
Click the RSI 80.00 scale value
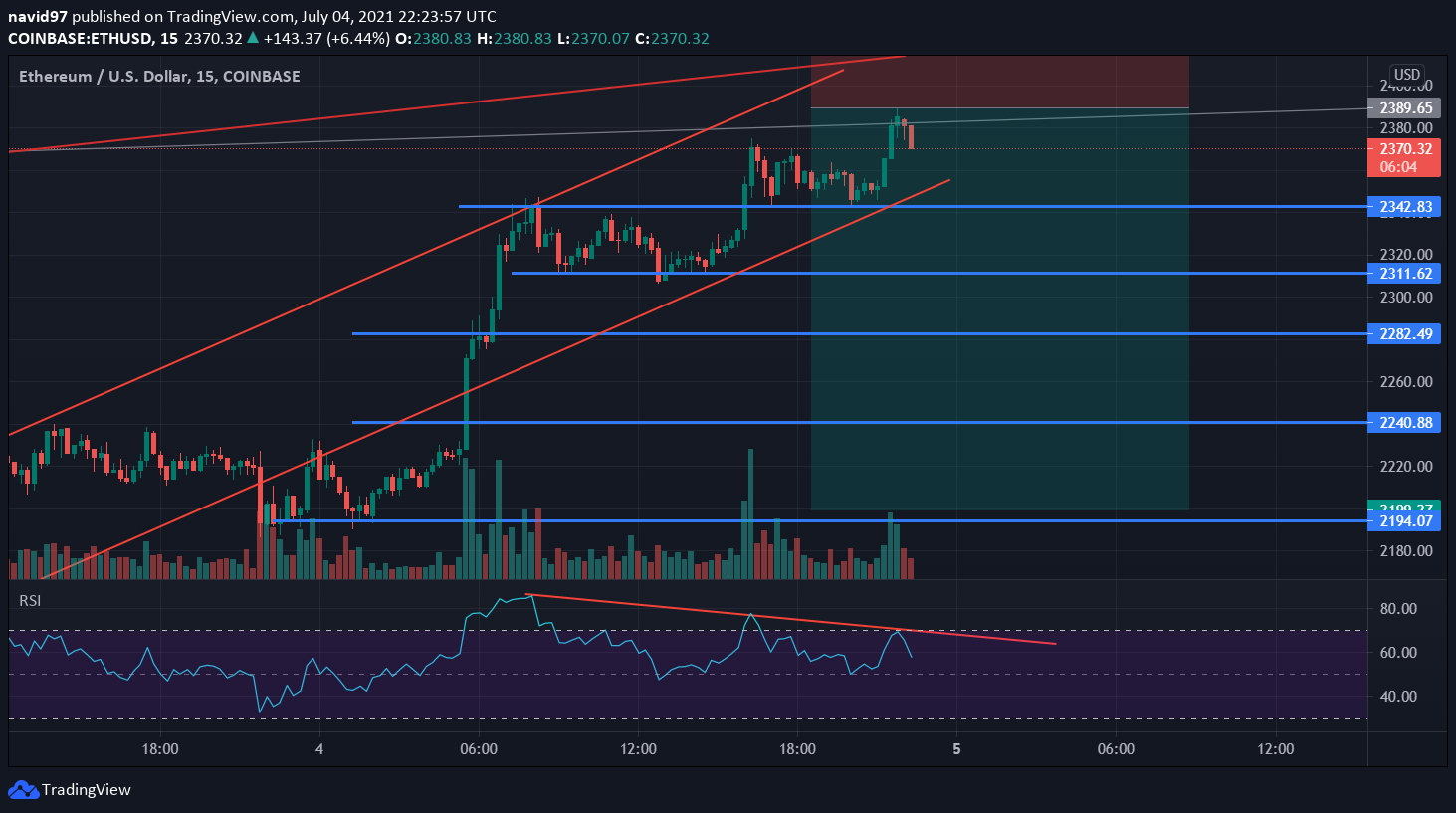(x=1398, y=608)
